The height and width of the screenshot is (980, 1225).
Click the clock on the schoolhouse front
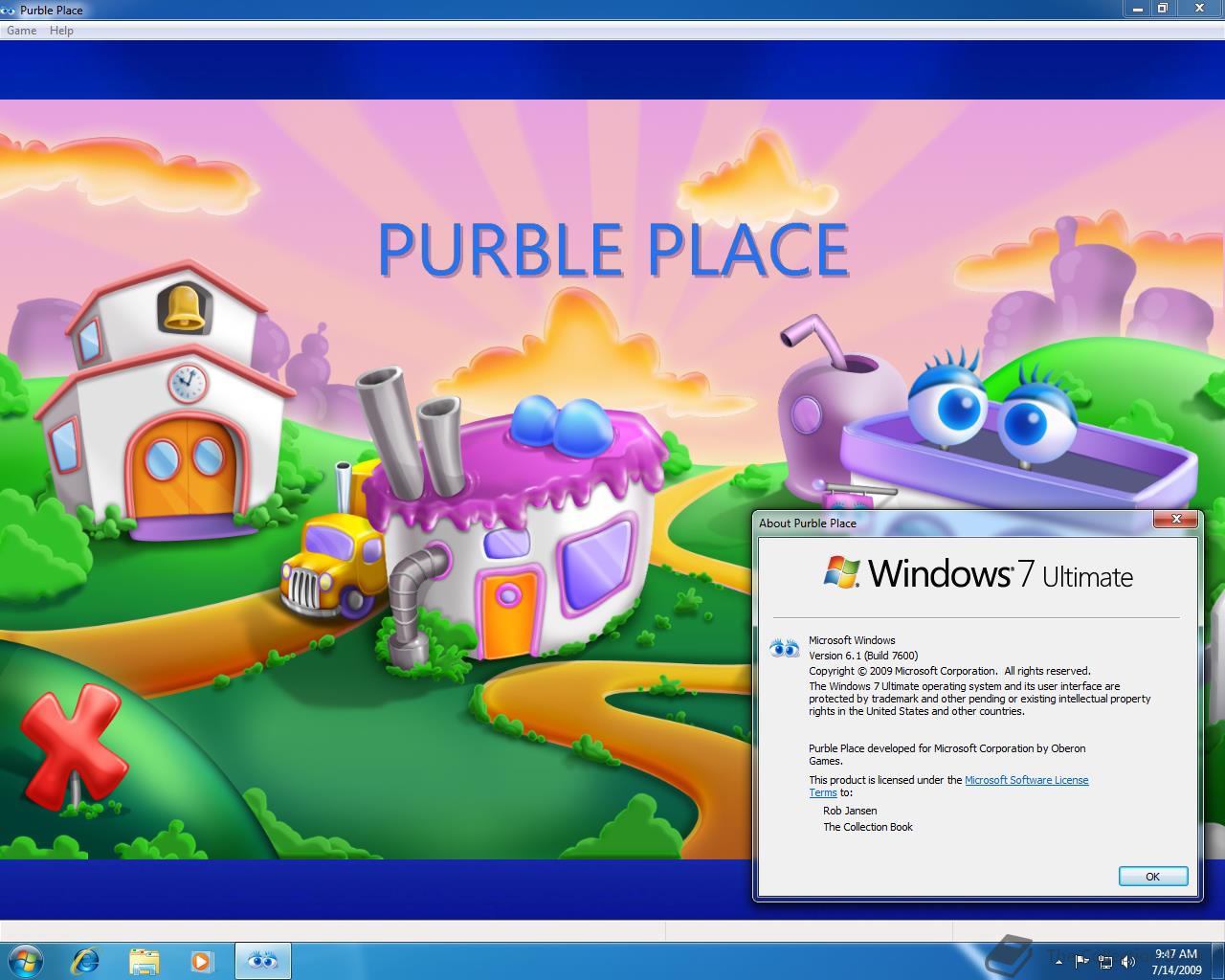click(x=187, y=383)
